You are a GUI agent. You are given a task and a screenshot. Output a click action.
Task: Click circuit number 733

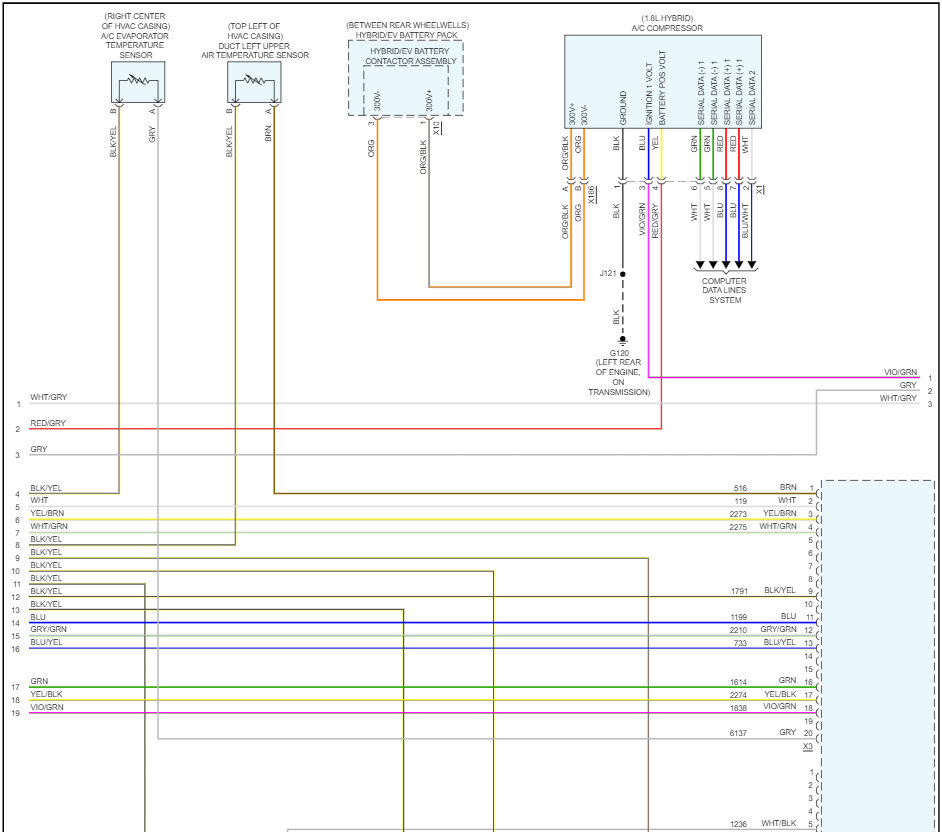click(x=740, y=643)
